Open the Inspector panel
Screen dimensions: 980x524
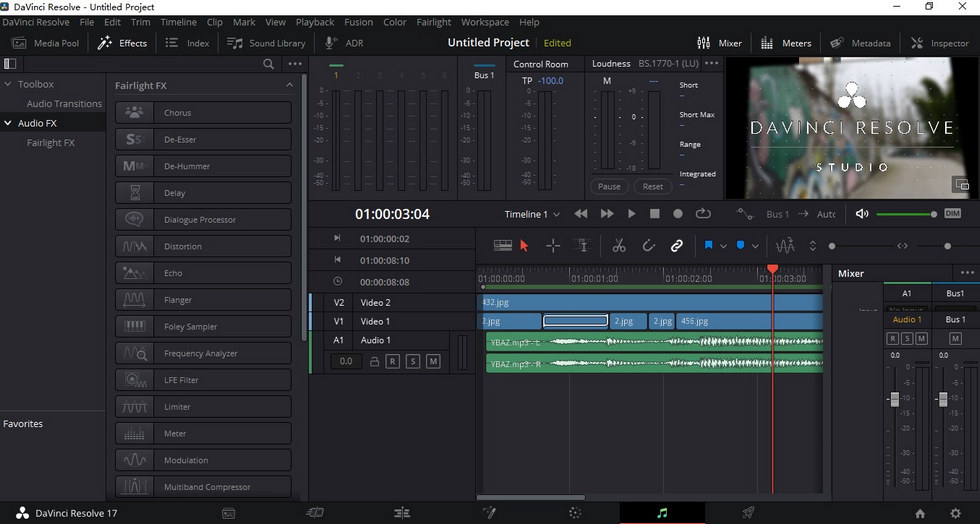(x=939, y=43)
